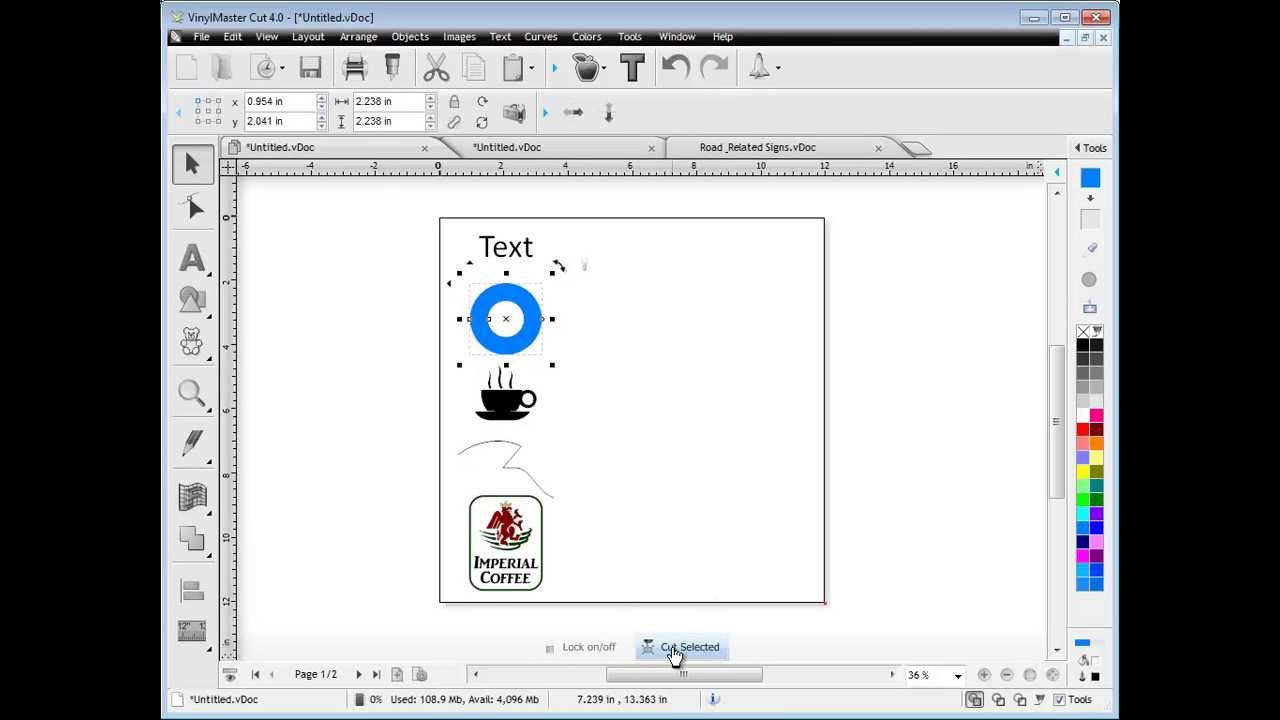Click the horizontal arrow mirror icon
The width and height of the screenshot is (1280, 720).
[573, 112]
